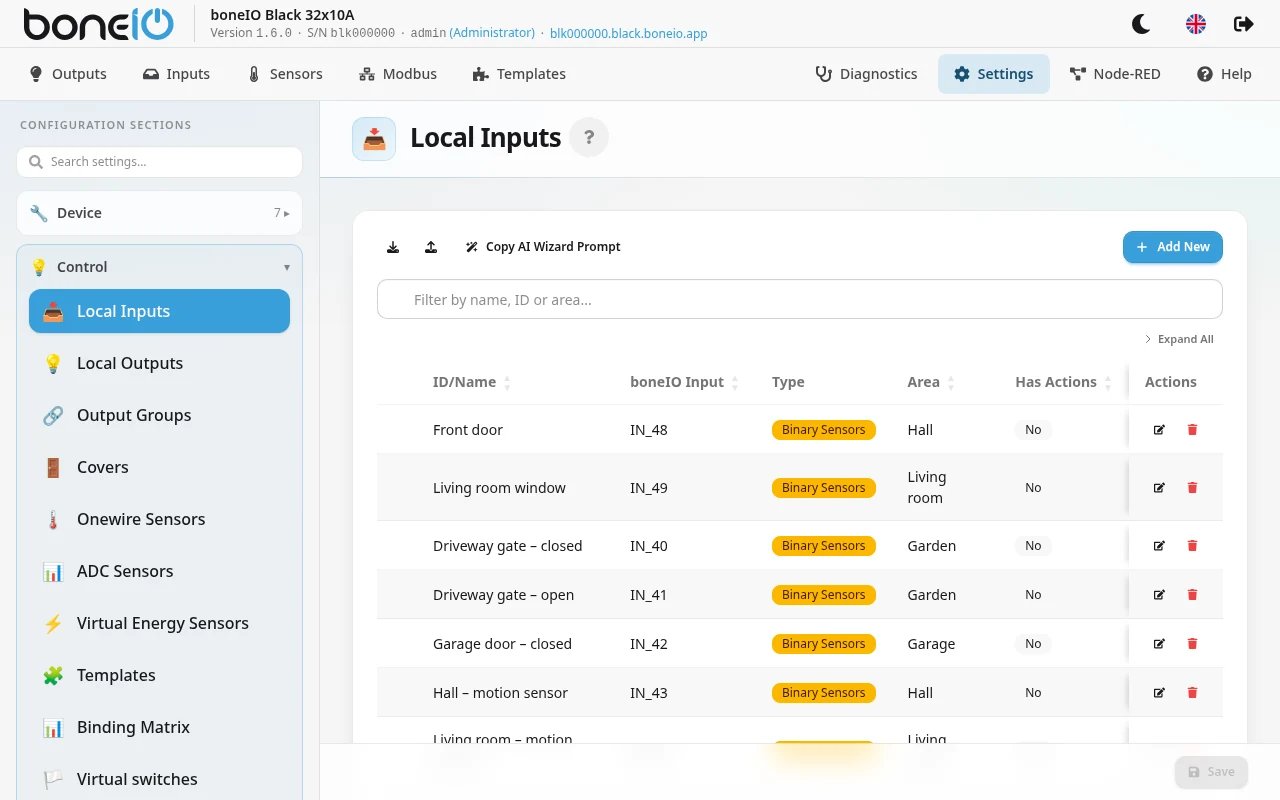The width and height of the screenshot is (1280, 800).
Task: Click the logout icon in header
Action: pos(1243,24)
